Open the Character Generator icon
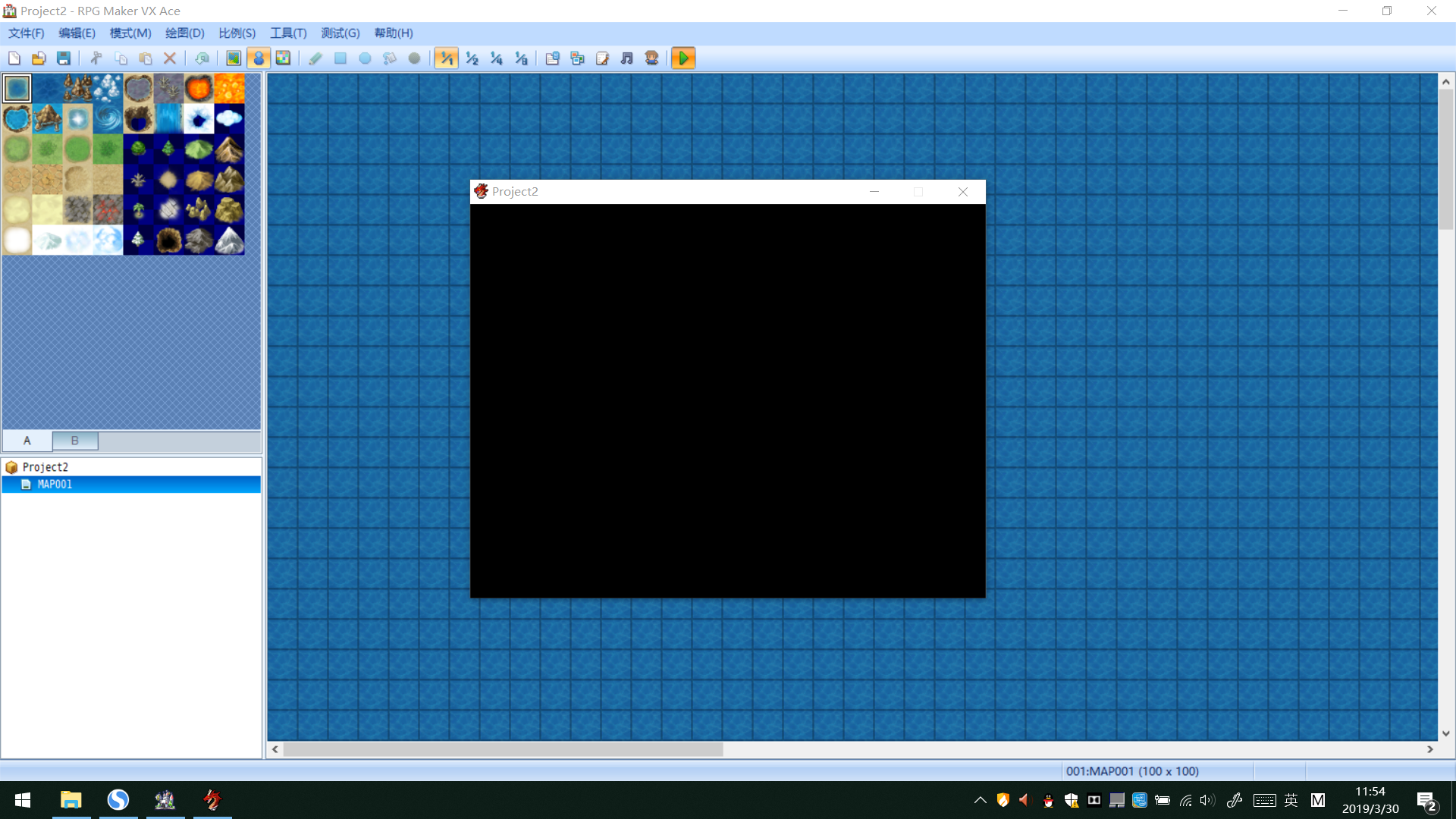This screenshot has width=1456, height=819. point(651,58)
